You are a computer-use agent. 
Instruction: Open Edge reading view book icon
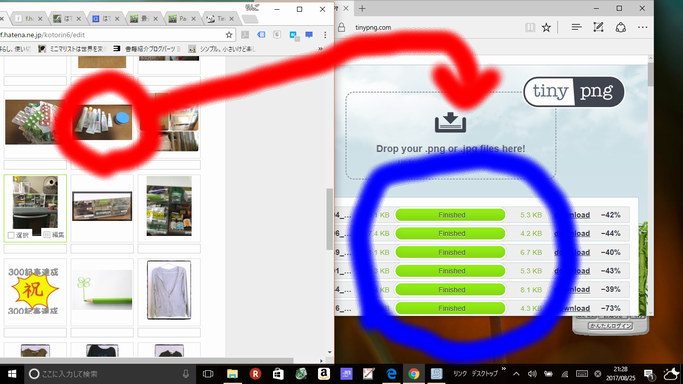530,27
